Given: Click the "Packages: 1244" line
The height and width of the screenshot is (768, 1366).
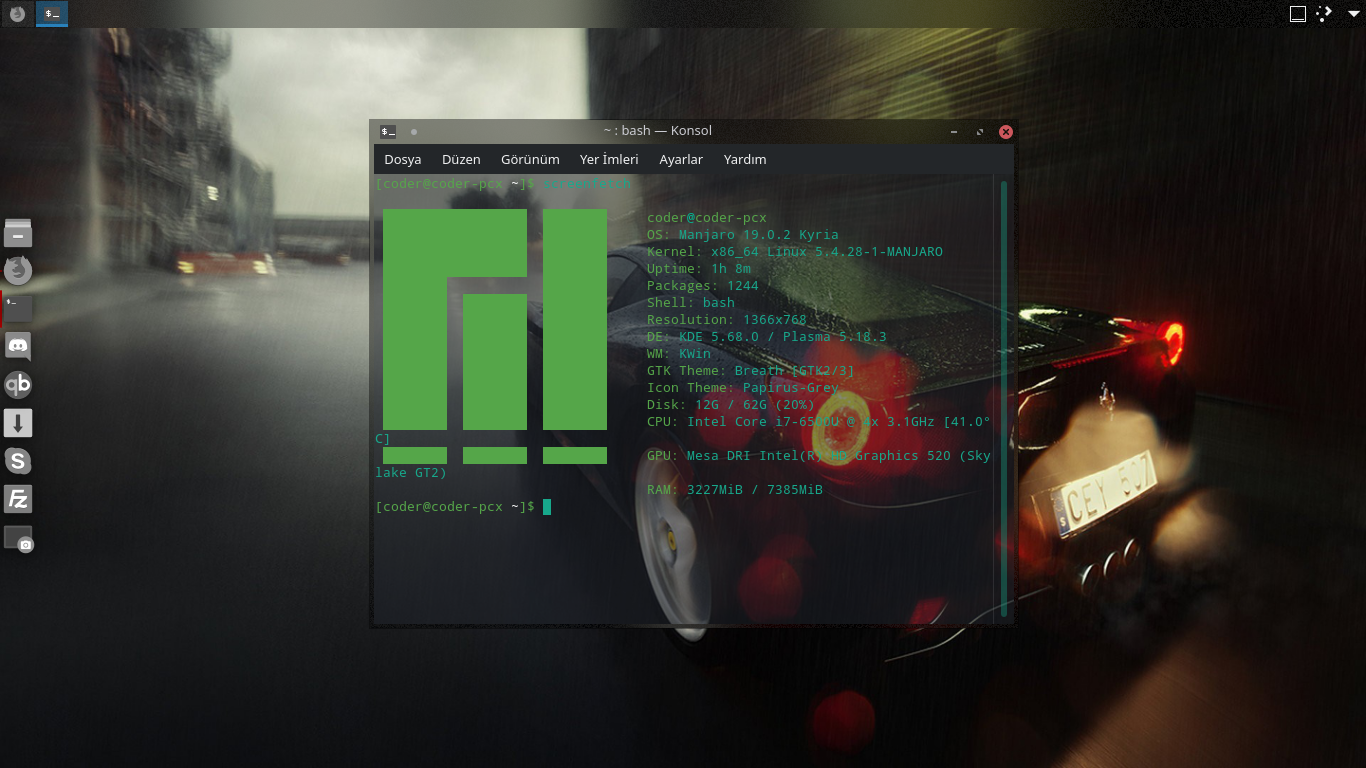Looking at the screenshot, I should click(x=703, y=286).
